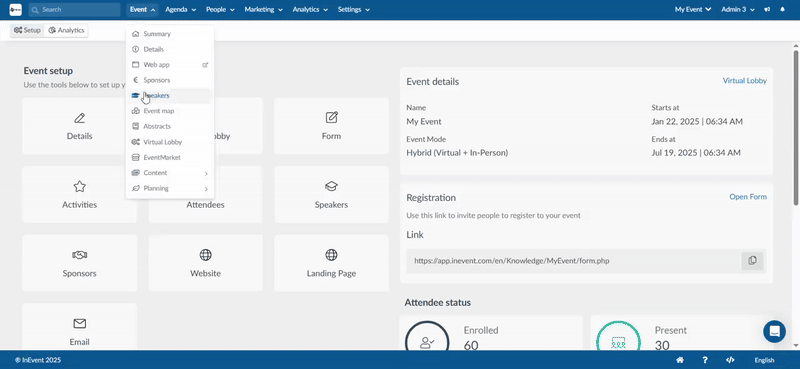Open the Email setup card
The width and height of the screenshot is (800, 369).
(x=79, y=327)
